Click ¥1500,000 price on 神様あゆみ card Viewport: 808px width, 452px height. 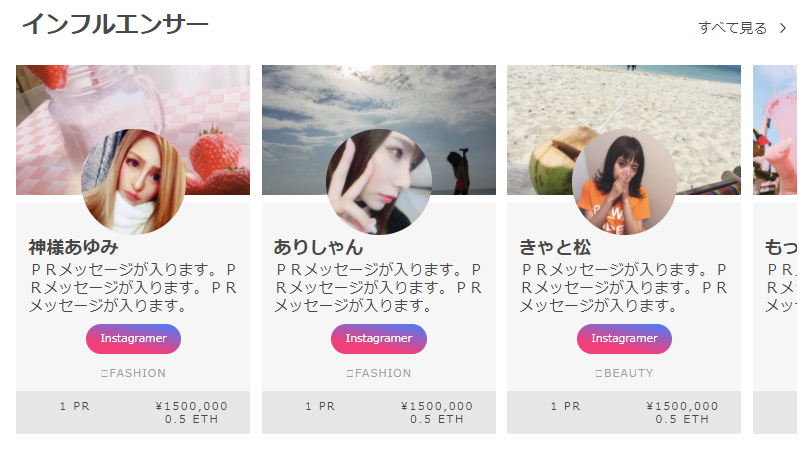pos(192,406)
